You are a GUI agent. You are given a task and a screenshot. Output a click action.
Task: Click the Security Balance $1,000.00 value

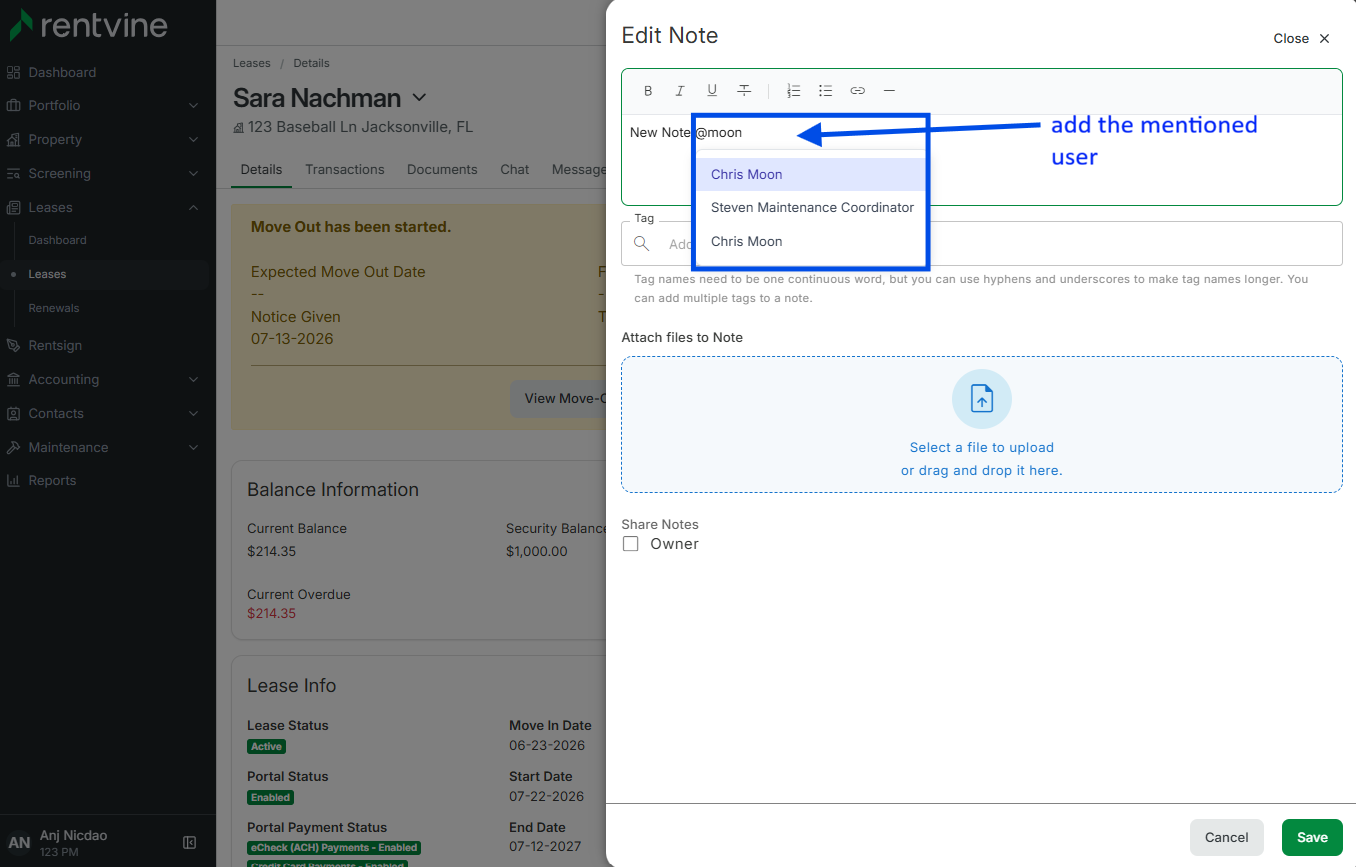[537, 551]
